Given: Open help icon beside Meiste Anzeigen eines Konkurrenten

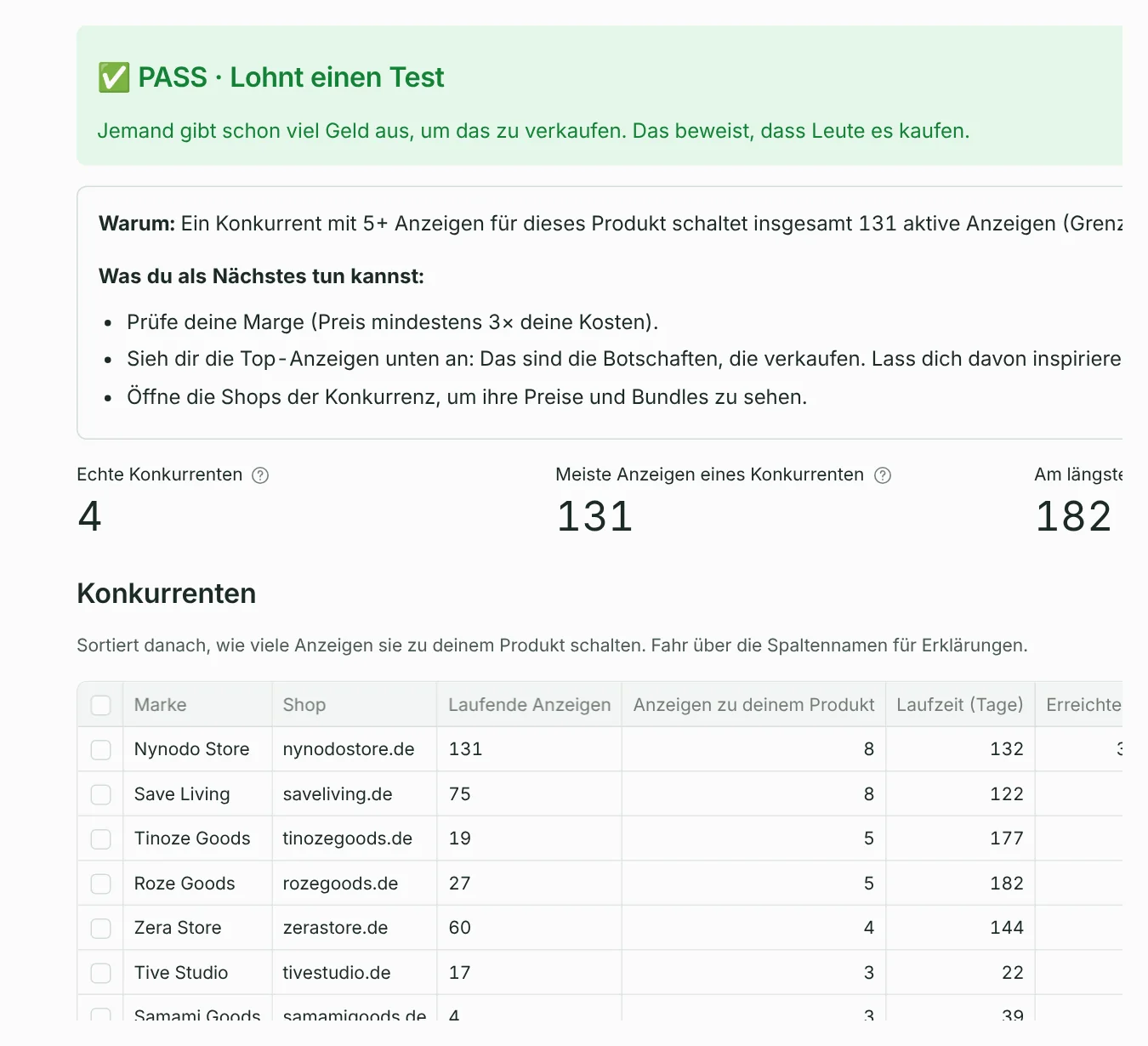Looking at the screenshot, I should [x=883, y=475].
